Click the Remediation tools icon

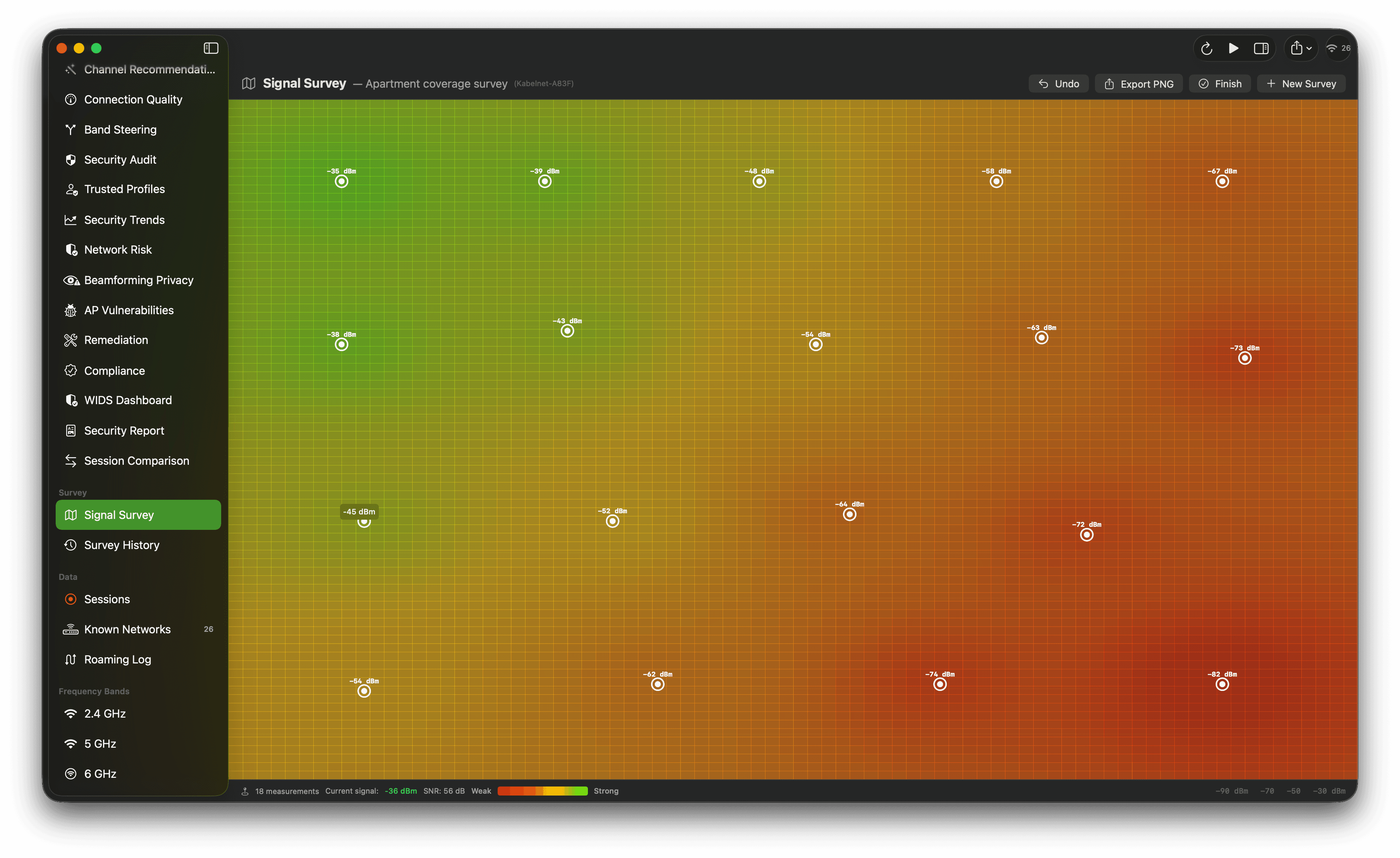71,341
